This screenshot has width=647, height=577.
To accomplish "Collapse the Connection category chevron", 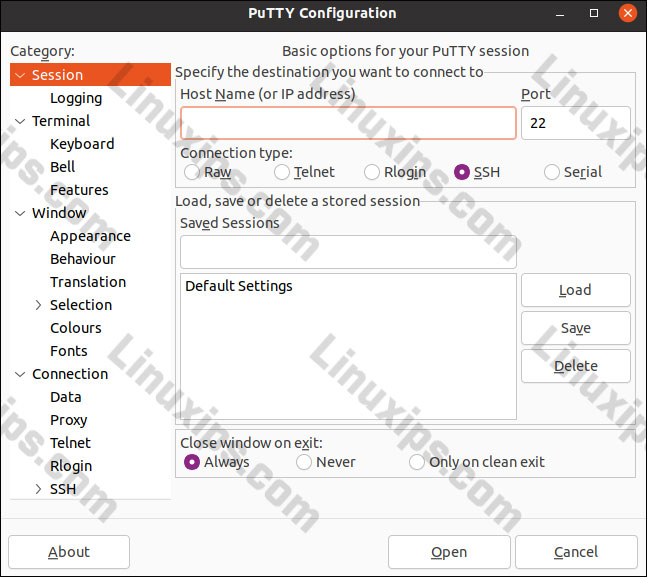I will pyautogui.click(x=20, y=374).
